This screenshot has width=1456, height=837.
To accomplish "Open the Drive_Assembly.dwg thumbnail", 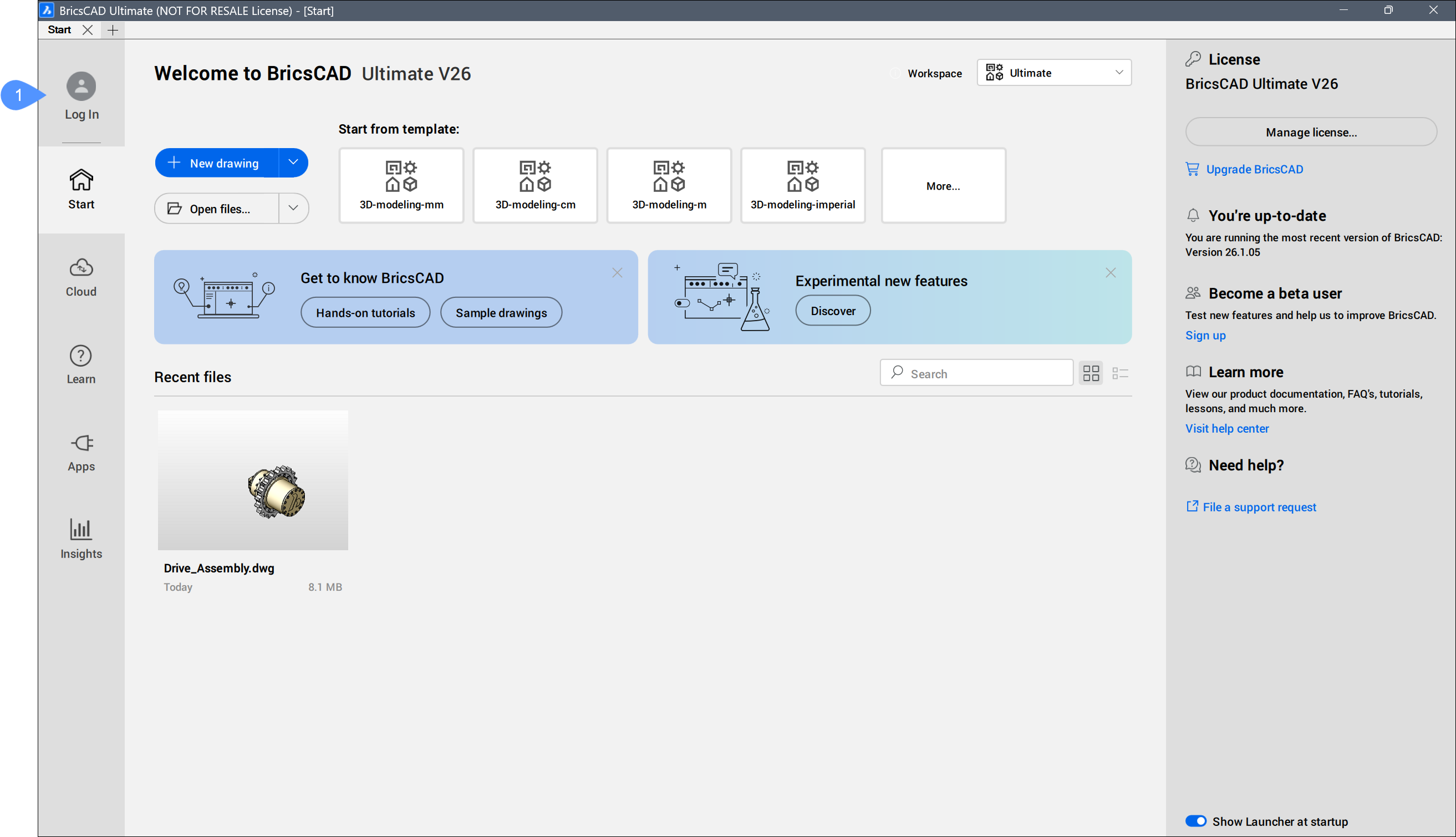I will pos(253,480).
